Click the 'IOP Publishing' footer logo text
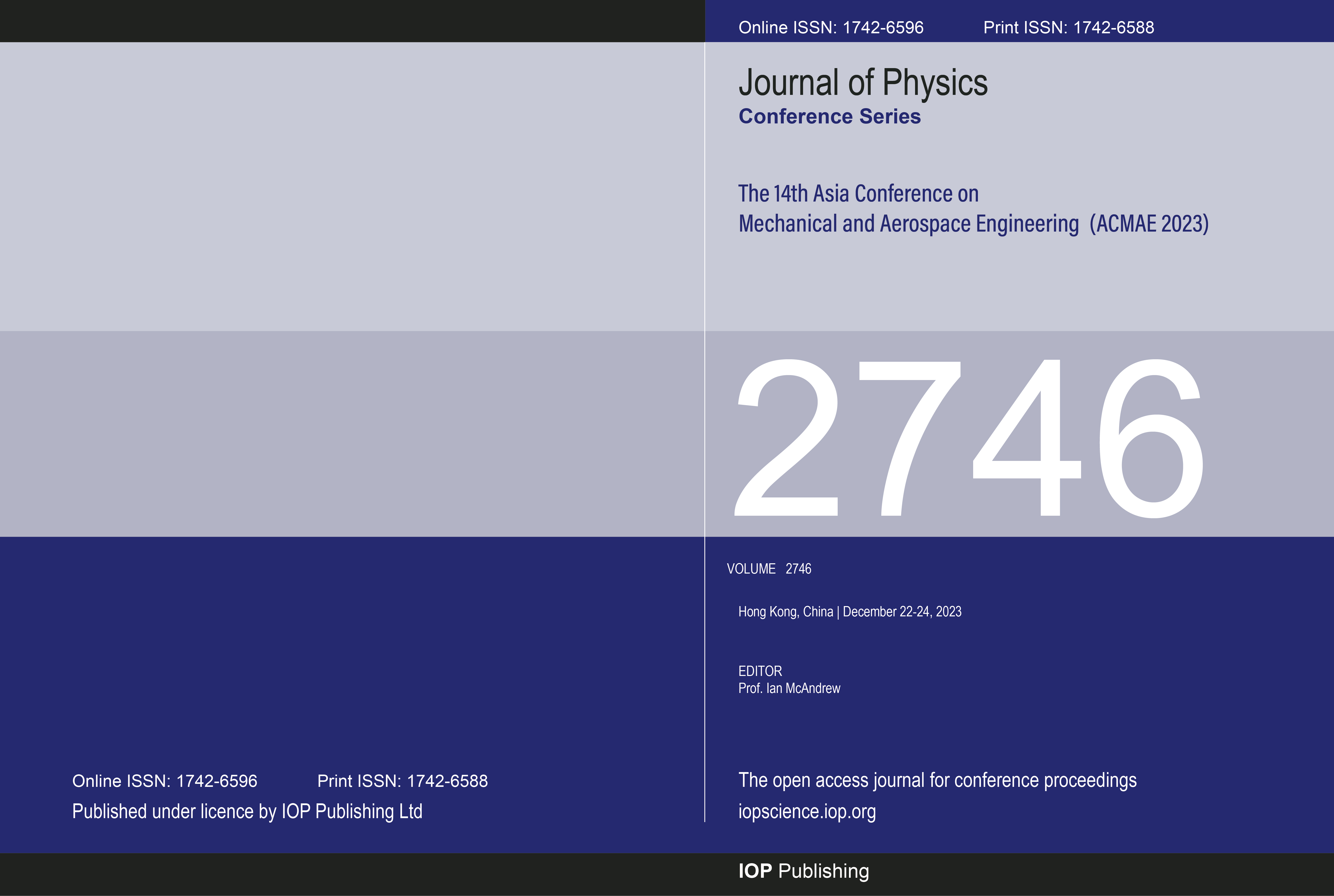 (804, 871)
